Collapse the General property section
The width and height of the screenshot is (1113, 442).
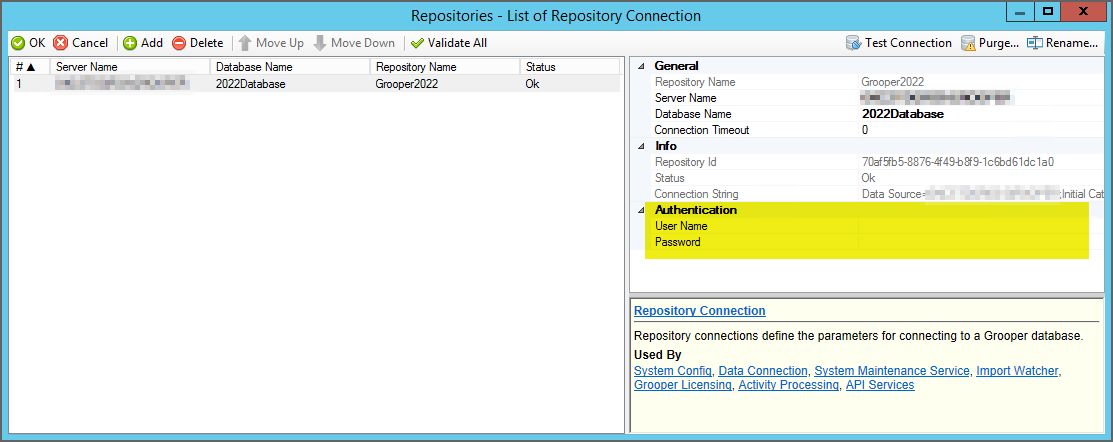tap(641, 66)
